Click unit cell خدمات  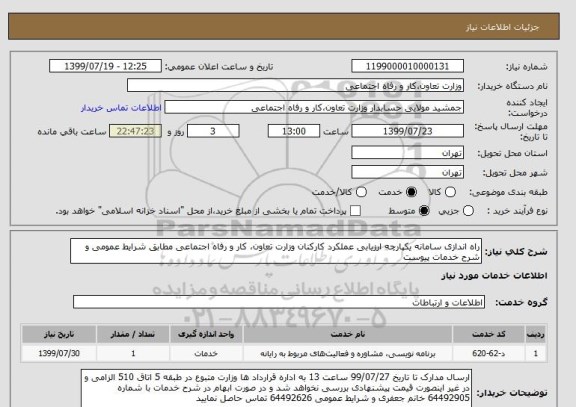point(206,354)
